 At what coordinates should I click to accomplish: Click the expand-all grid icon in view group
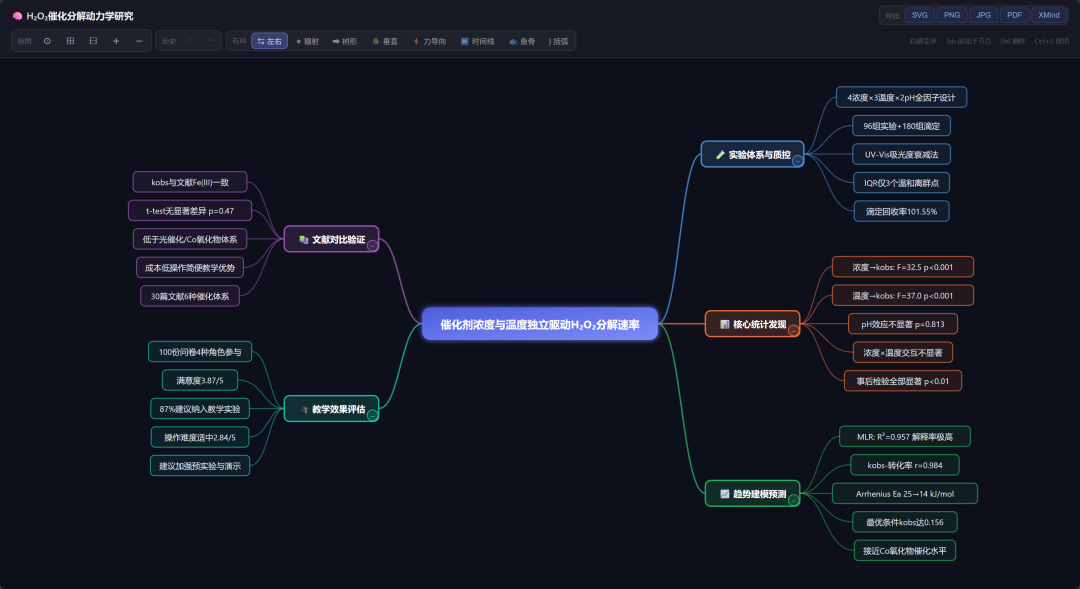[70, 41]
